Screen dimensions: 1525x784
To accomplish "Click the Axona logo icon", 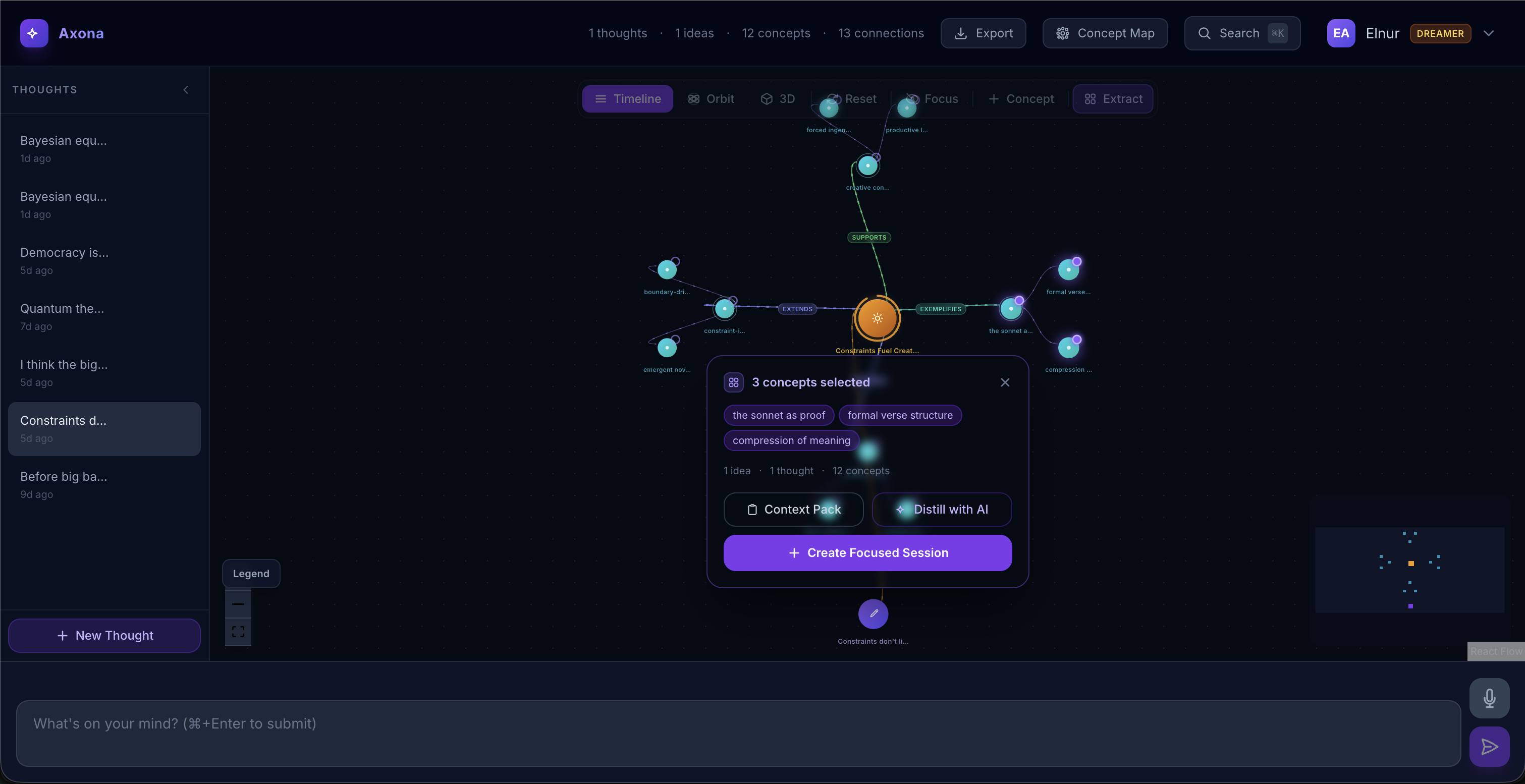I will click(34, 33).
